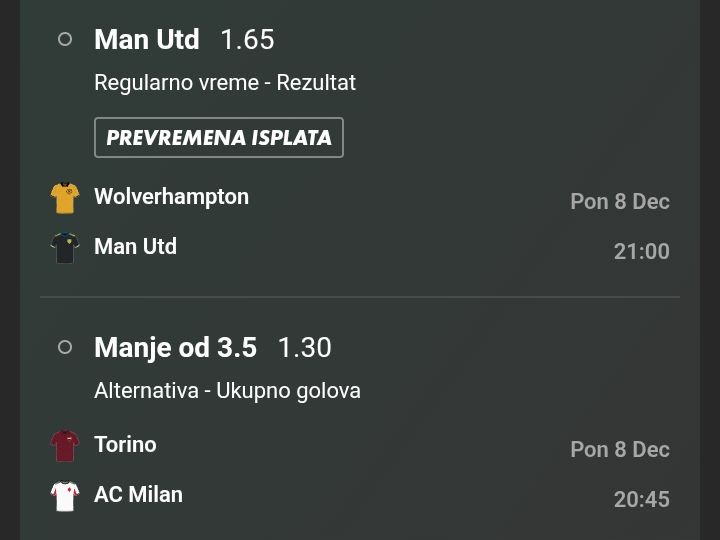Click the 21:00 kickoff time
Viewport: 720px width, 540px height.
coord(641,252)
